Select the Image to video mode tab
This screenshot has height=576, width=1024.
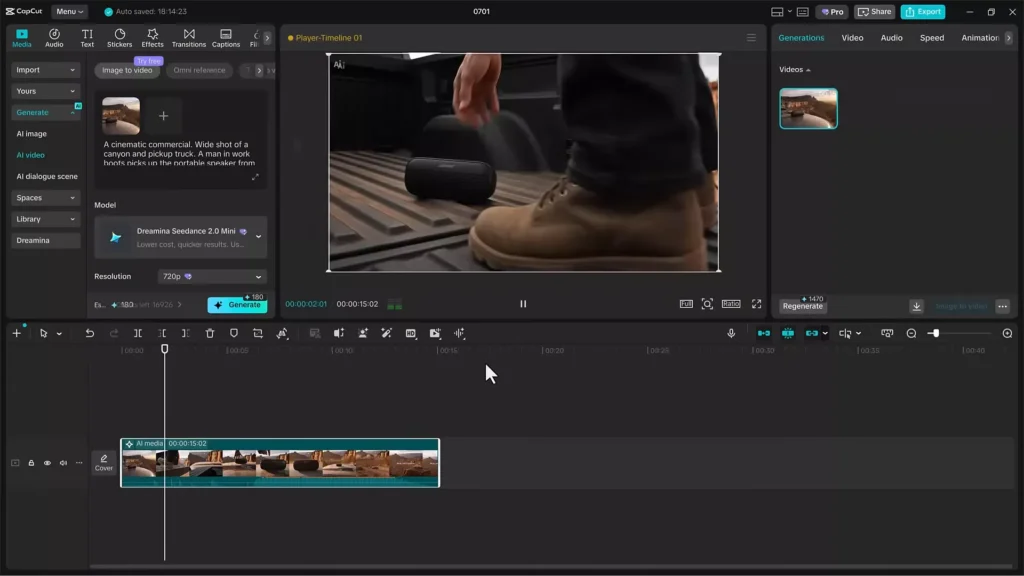(127, 70)
